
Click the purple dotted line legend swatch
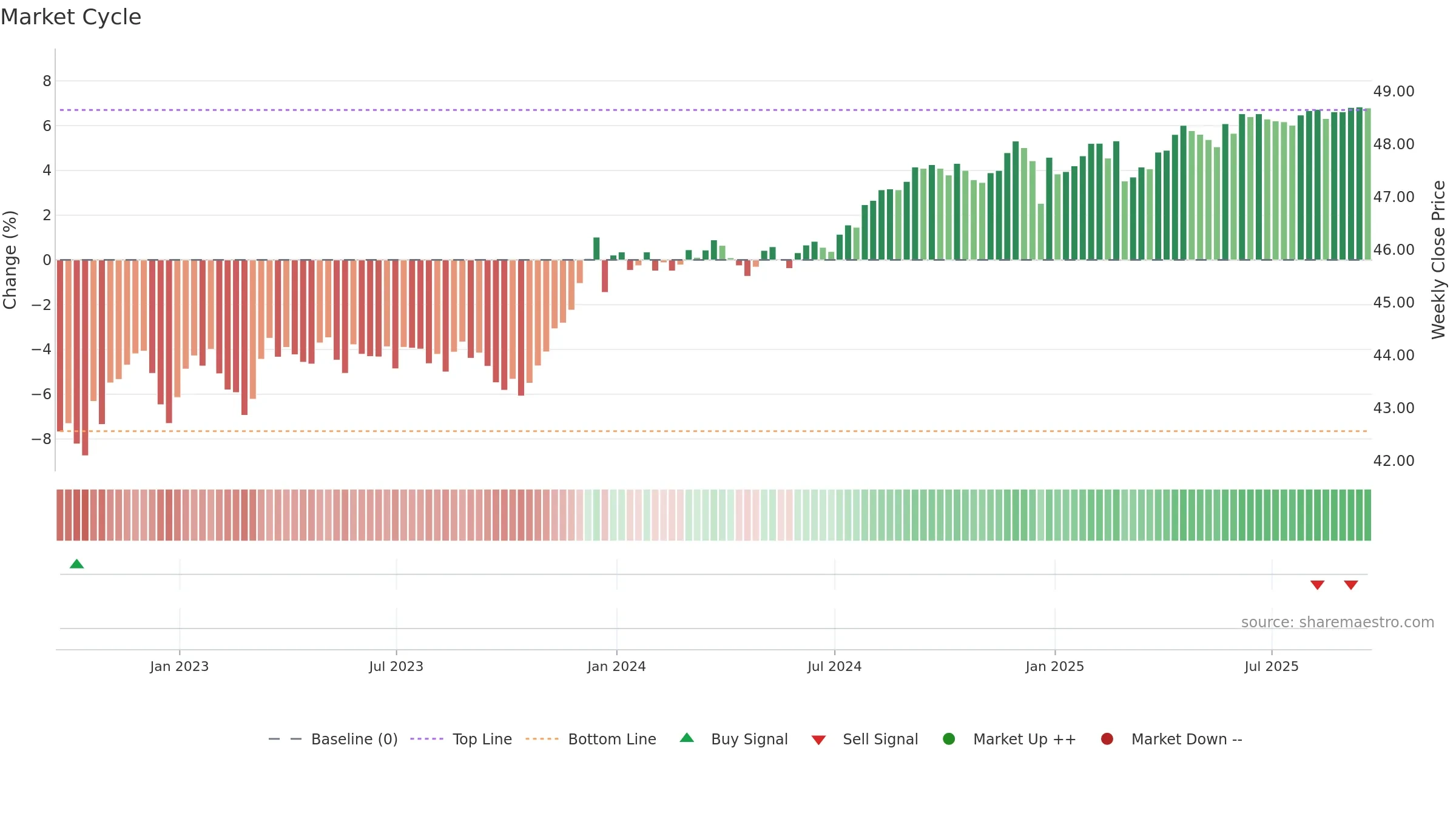click(x=426, y=739)
